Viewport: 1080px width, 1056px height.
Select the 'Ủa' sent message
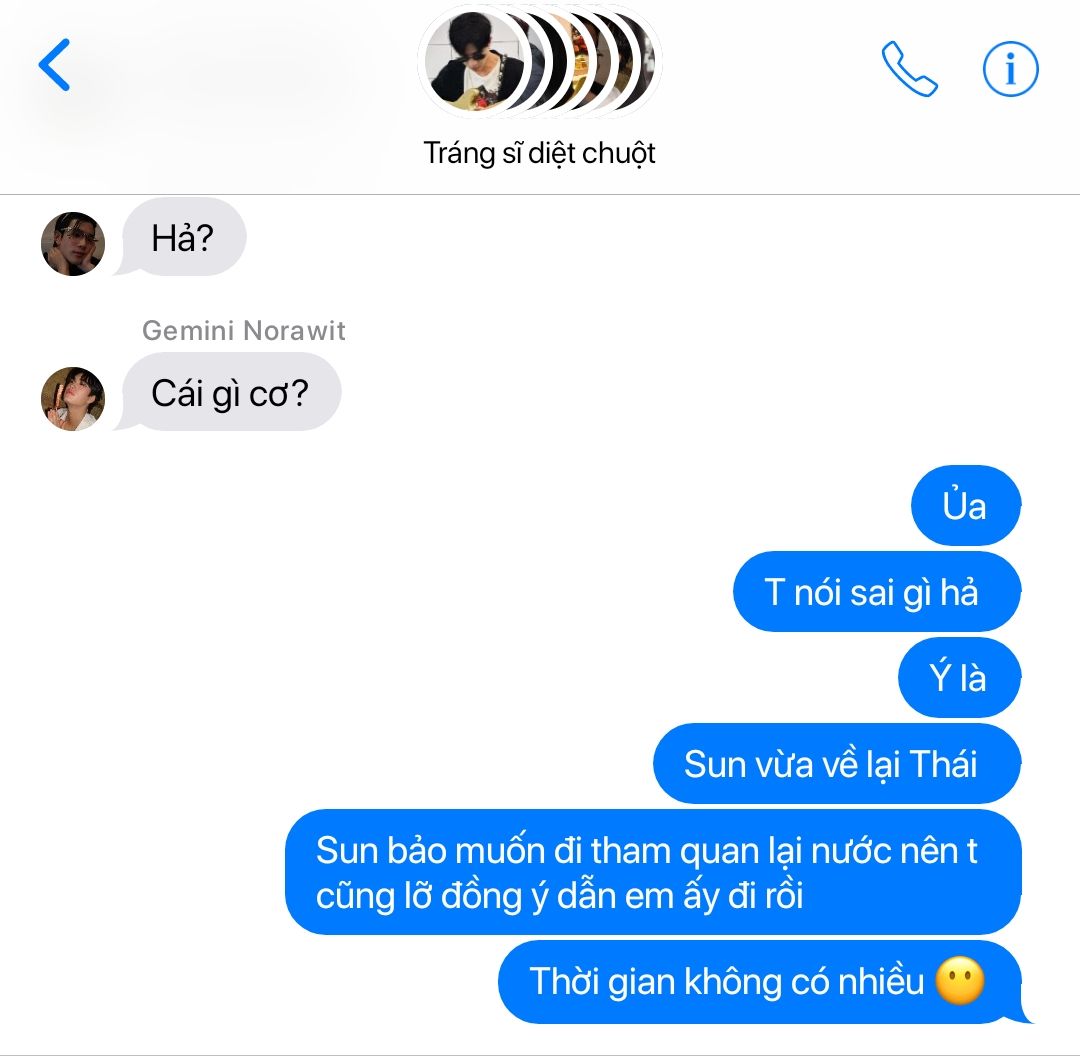pyautogui.click(x=966, y=506)
